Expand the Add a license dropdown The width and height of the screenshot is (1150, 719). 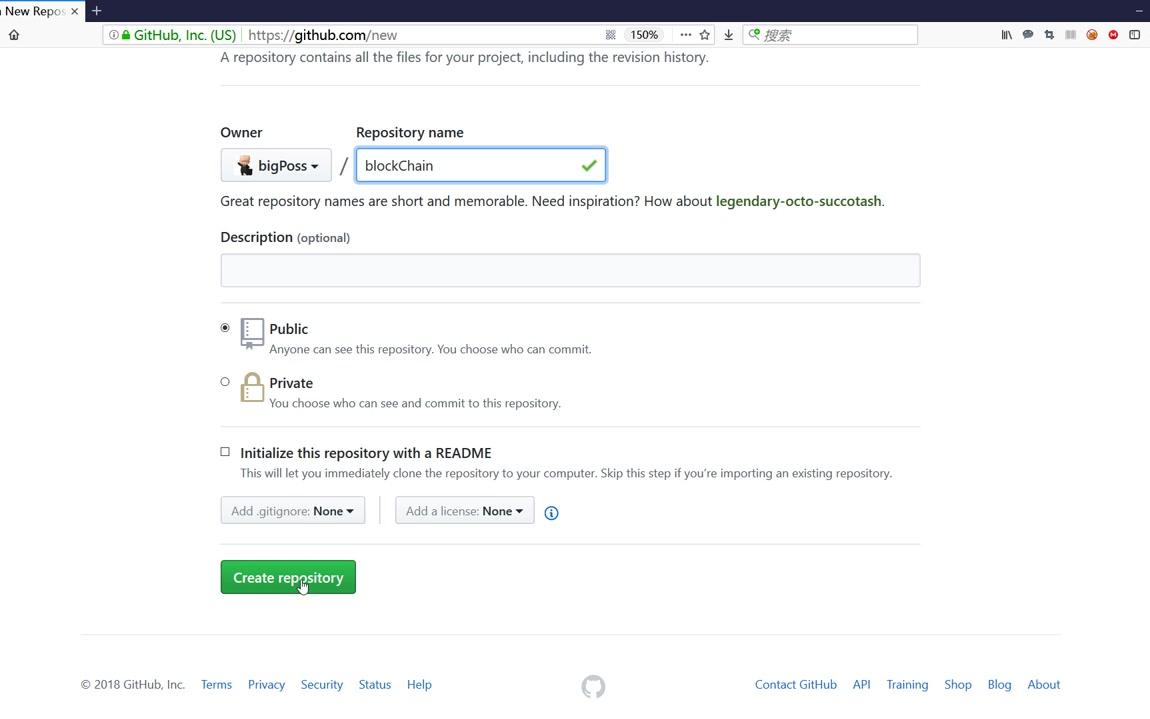point(464,511)
